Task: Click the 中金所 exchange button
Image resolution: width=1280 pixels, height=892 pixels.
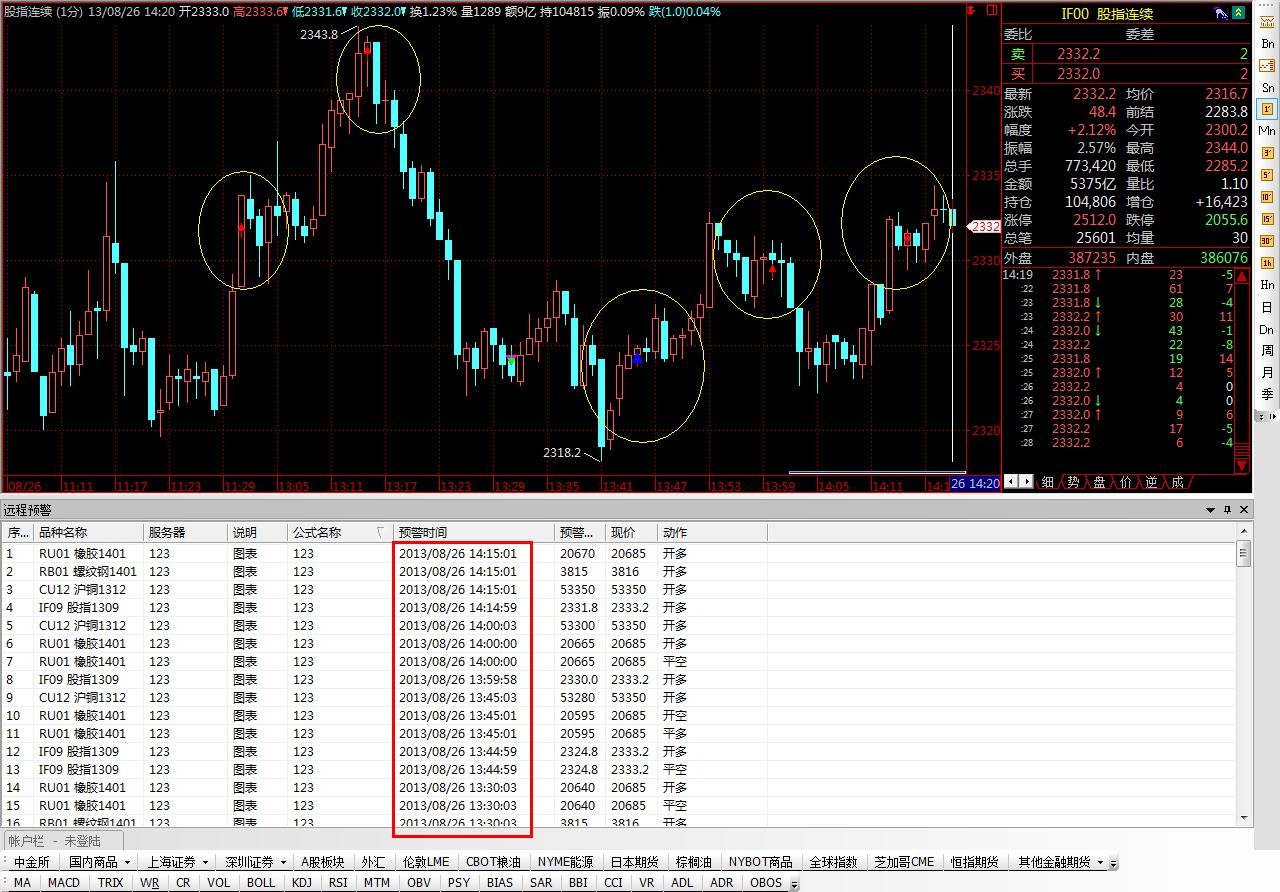Action: (x=31, y=862)
